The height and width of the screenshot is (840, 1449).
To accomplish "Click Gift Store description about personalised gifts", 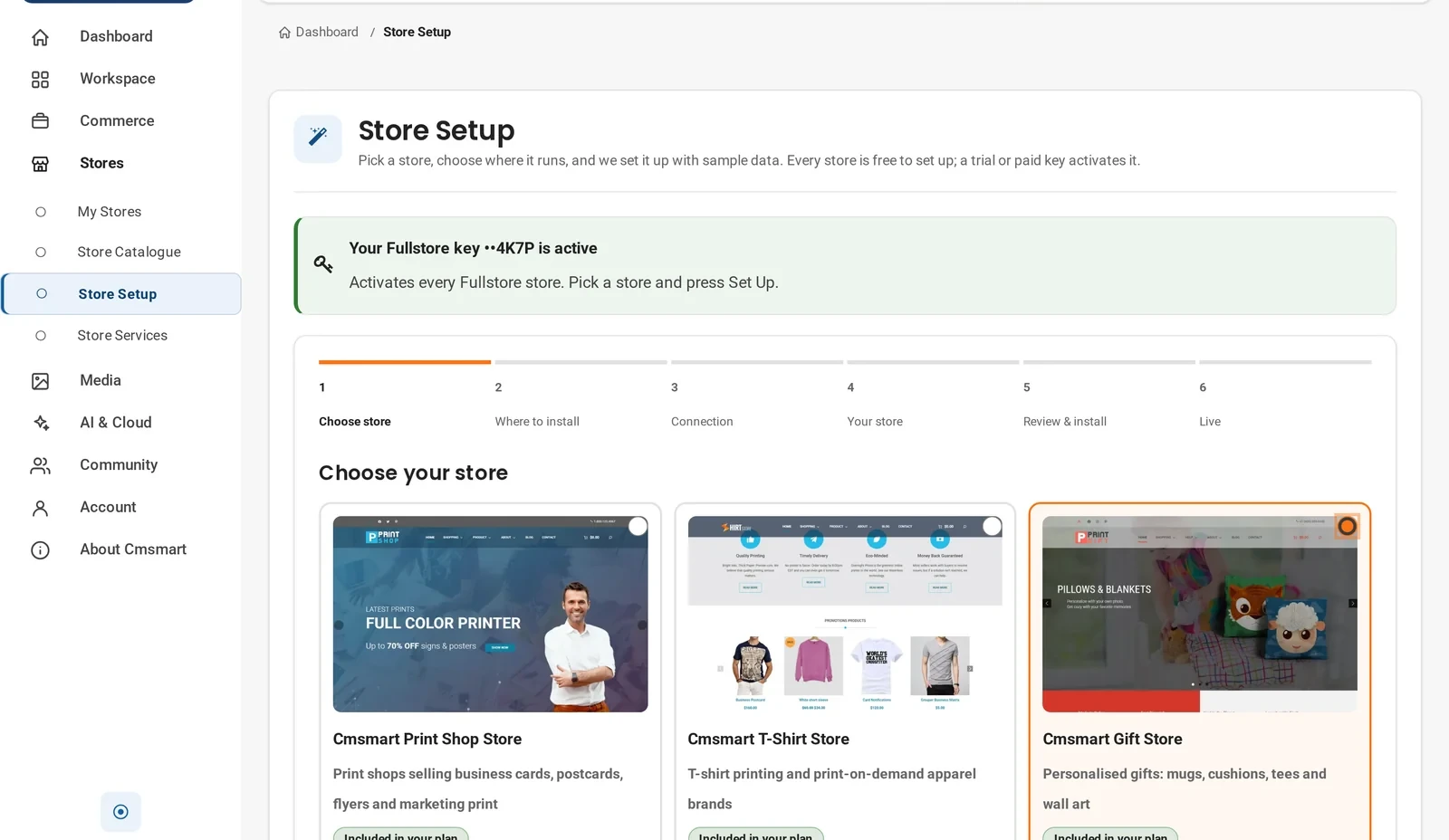I will coord(1185,789).
